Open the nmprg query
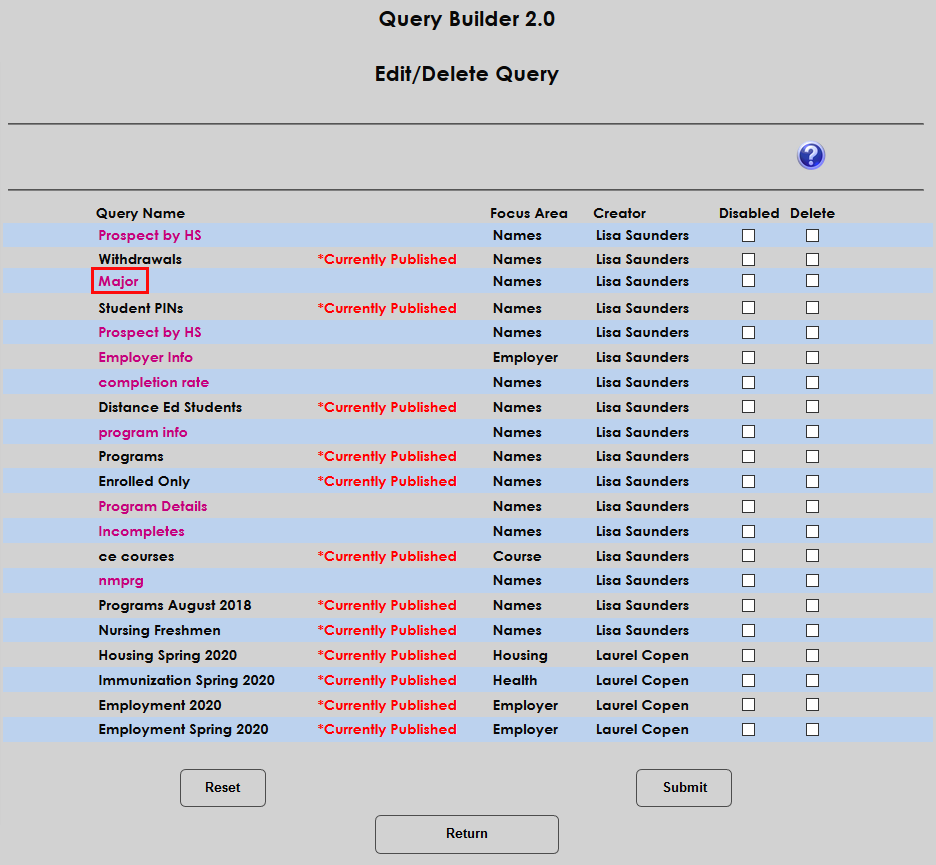The width and height of the screenshot is (936, 865). [121, 580]
